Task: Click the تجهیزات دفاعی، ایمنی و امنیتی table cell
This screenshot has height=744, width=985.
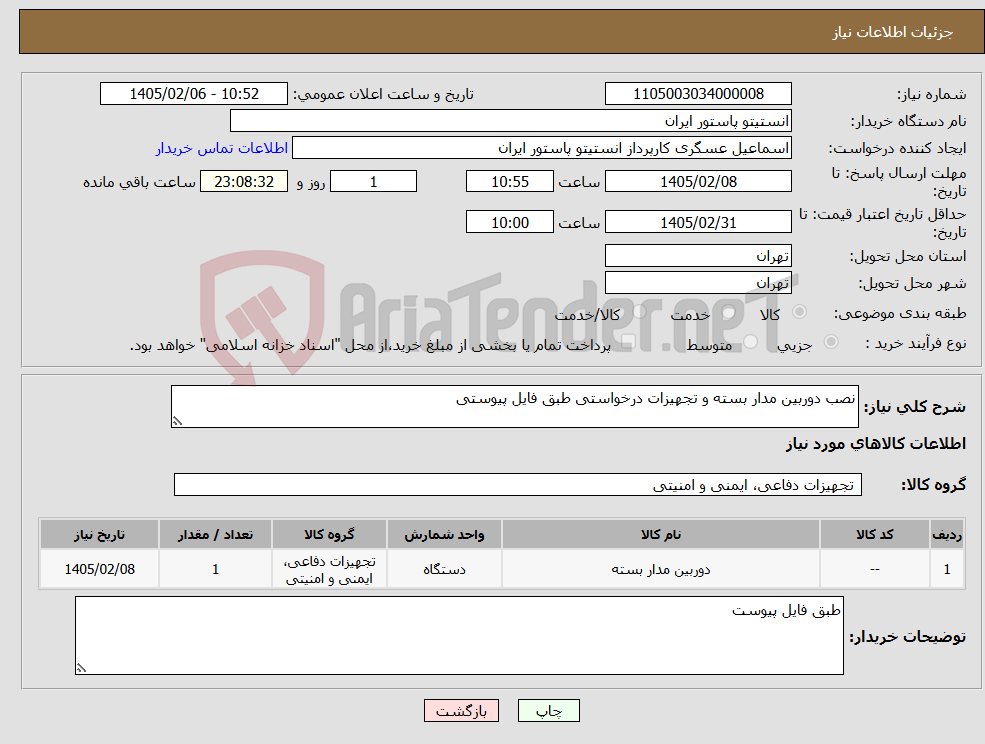Action: 329,569
